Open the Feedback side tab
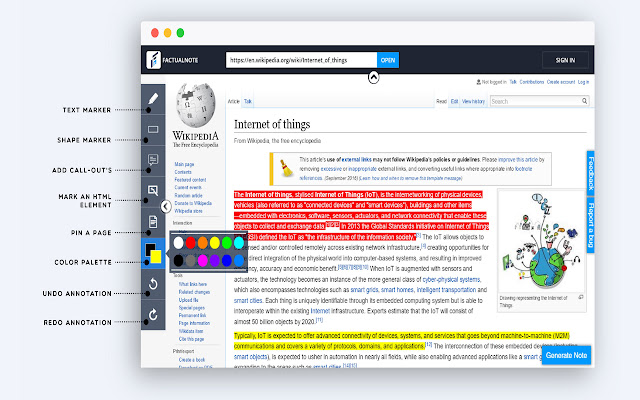Screen dimensions: 640x400 click(591, 173)
